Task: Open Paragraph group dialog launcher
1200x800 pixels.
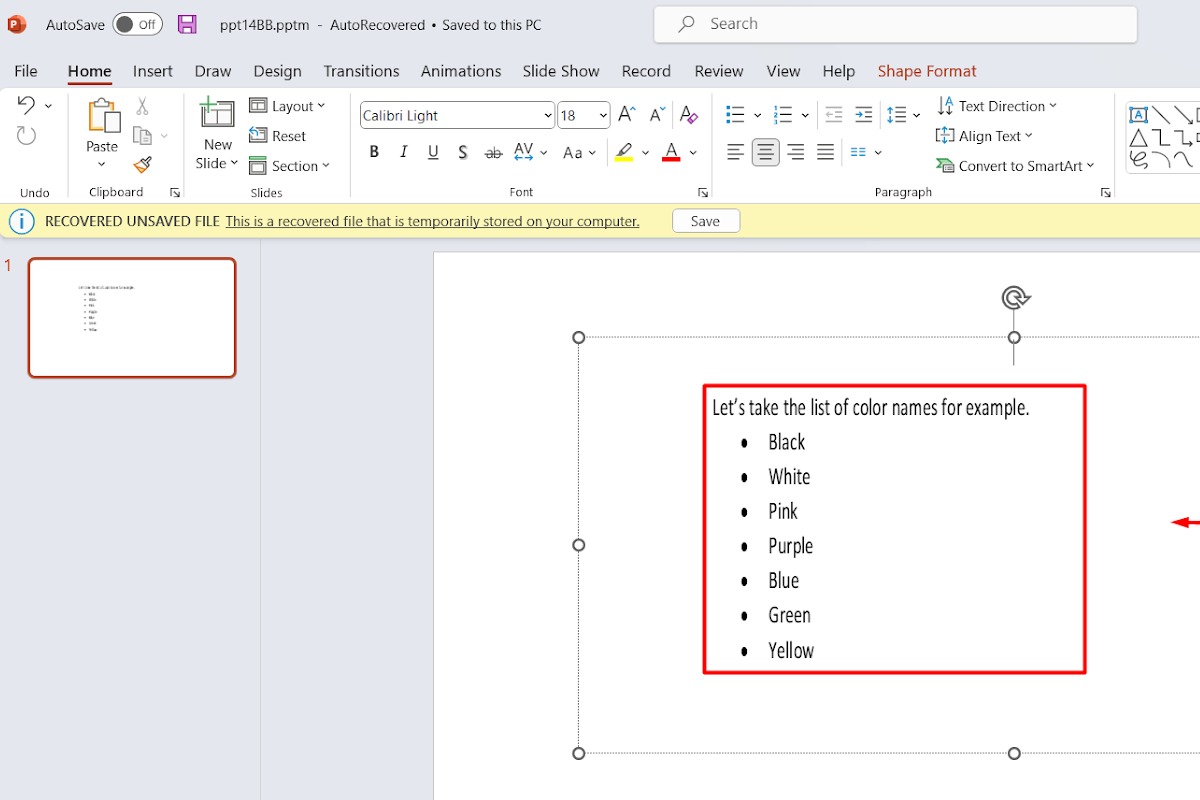Action: point(1105,192)
